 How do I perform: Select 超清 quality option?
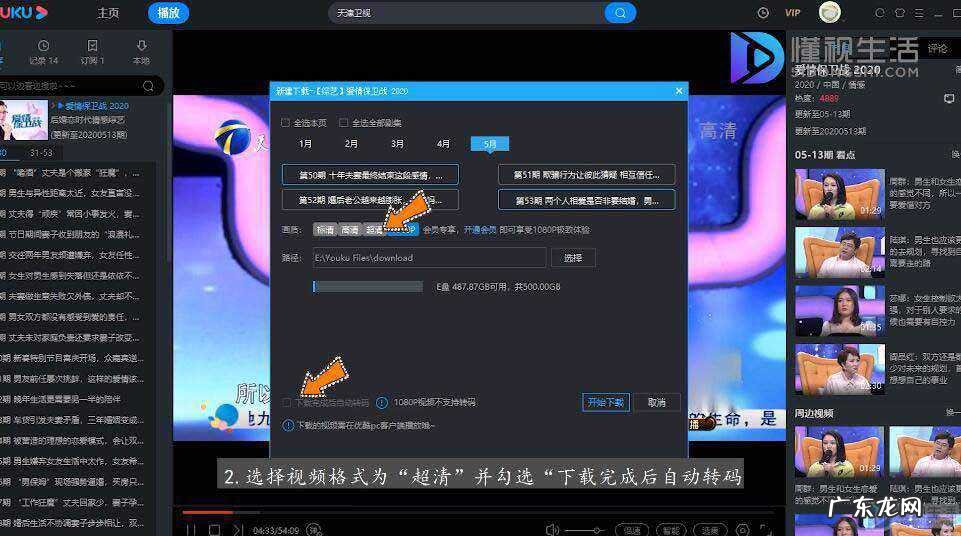pos(374,230)
